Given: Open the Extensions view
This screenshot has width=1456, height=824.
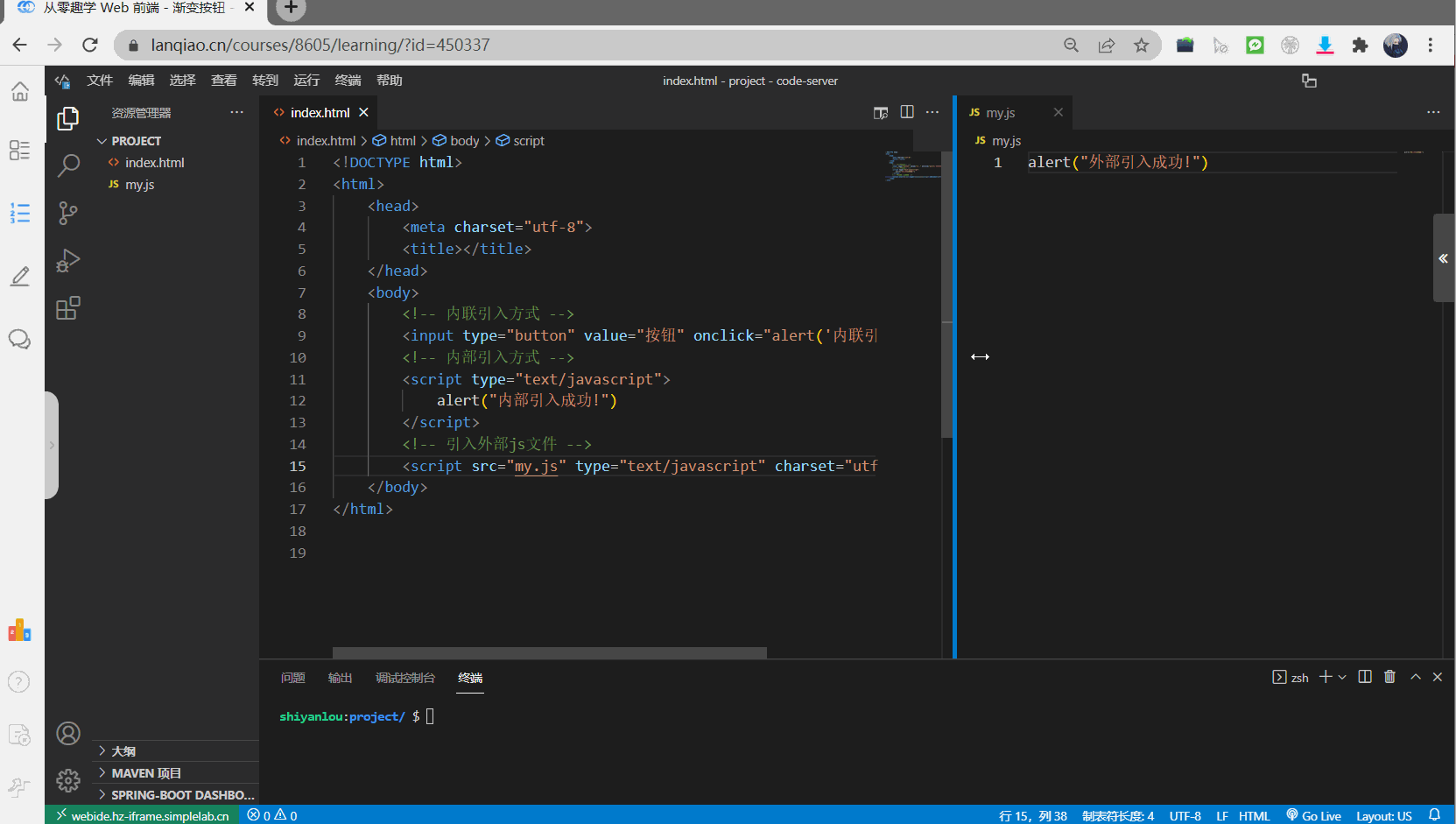Looking at the screenshot, I should (67, 308).
